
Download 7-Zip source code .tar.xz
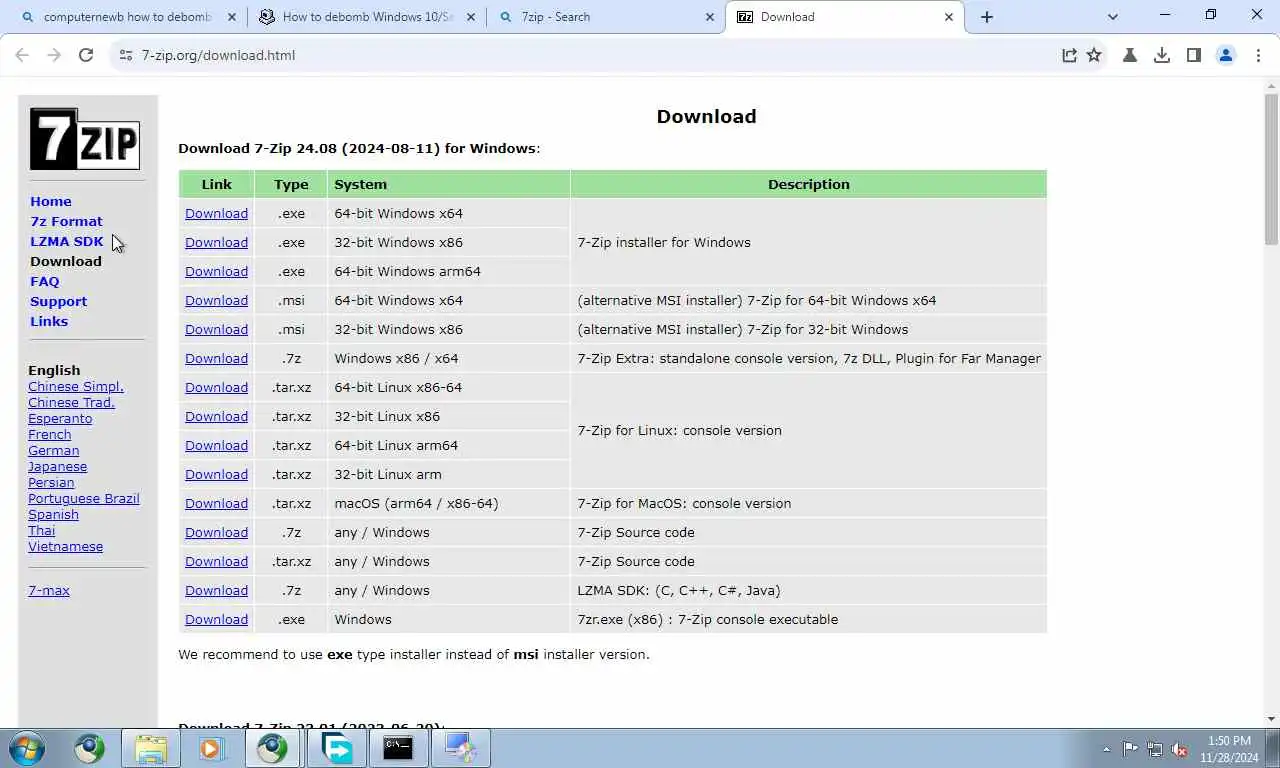point(216,561)
